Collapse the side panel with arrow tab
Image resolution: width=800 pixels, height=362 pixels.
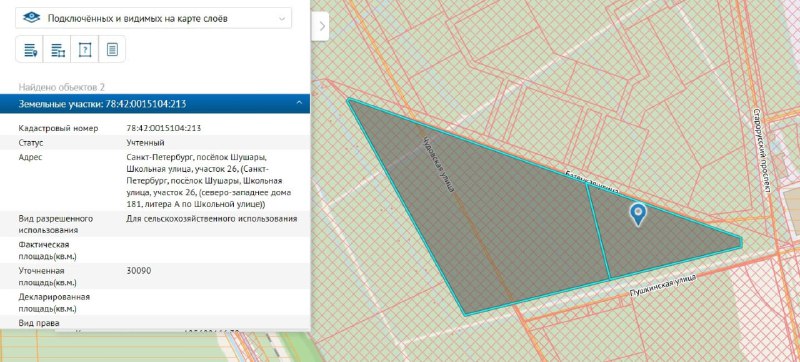click(321, 26)
